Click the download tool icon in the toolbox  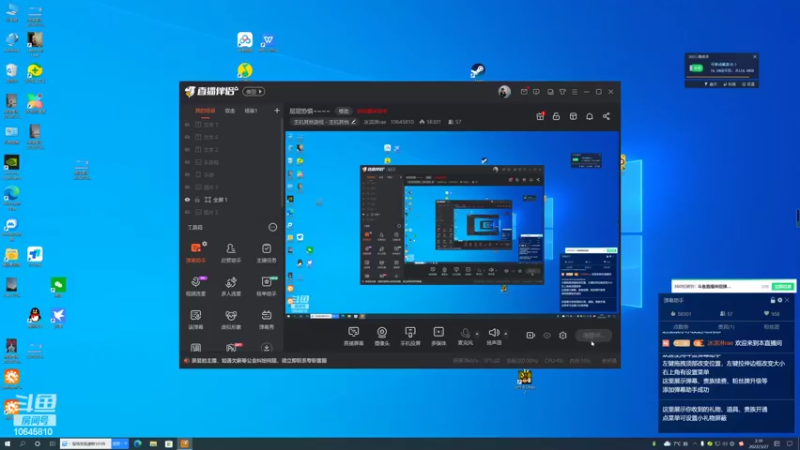click(x=266, y=348)
